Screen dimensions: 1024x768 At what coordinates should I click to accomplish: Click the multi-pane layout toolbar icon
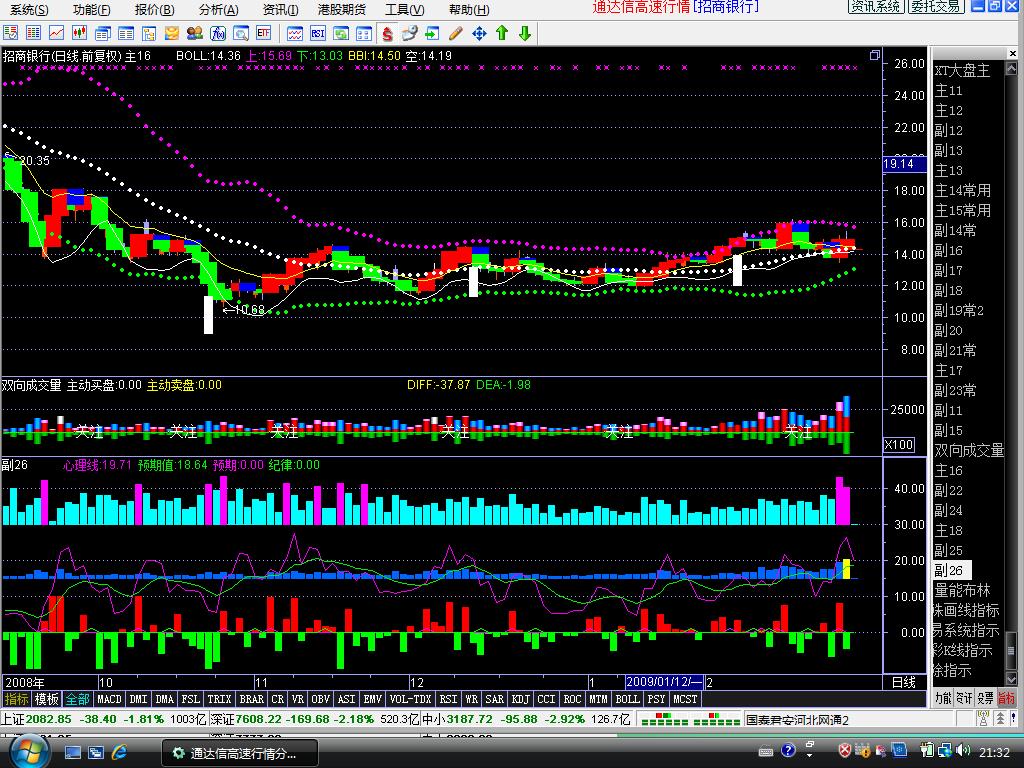click(364, 33)
